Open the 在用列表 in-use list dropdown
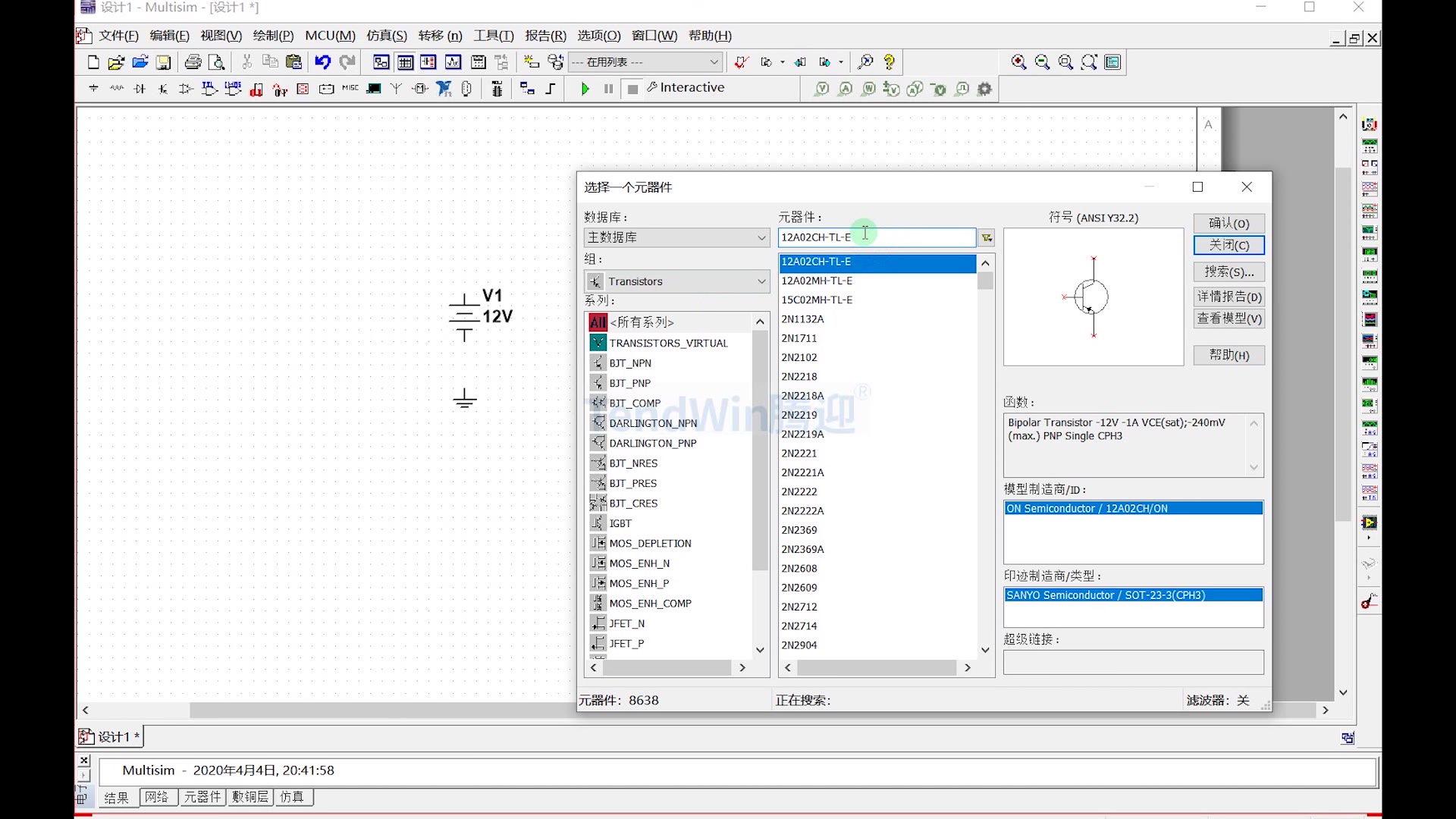1456x819 pixels. point(645,62)
